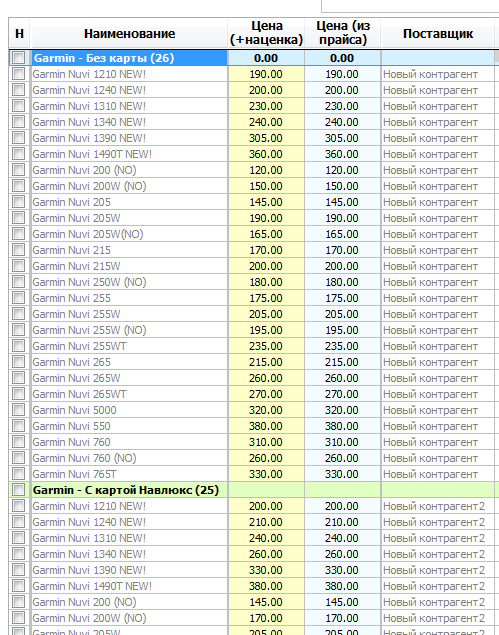Click the Цена (из прайса) column header
This screenshot has width=499, height=635.
tap(342, 33)
